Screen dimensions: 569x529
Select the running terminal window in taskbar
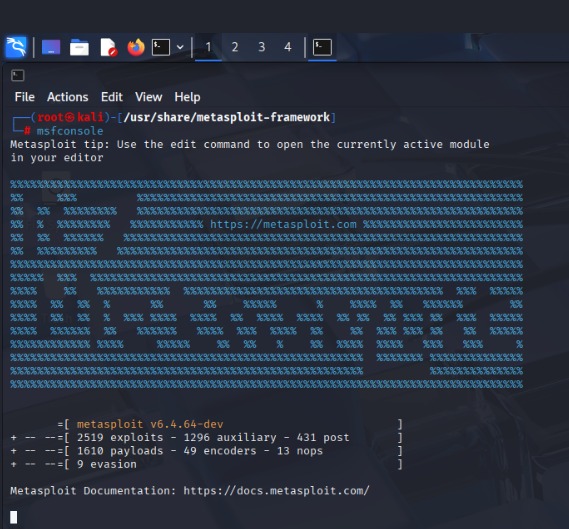coord(322,47)
